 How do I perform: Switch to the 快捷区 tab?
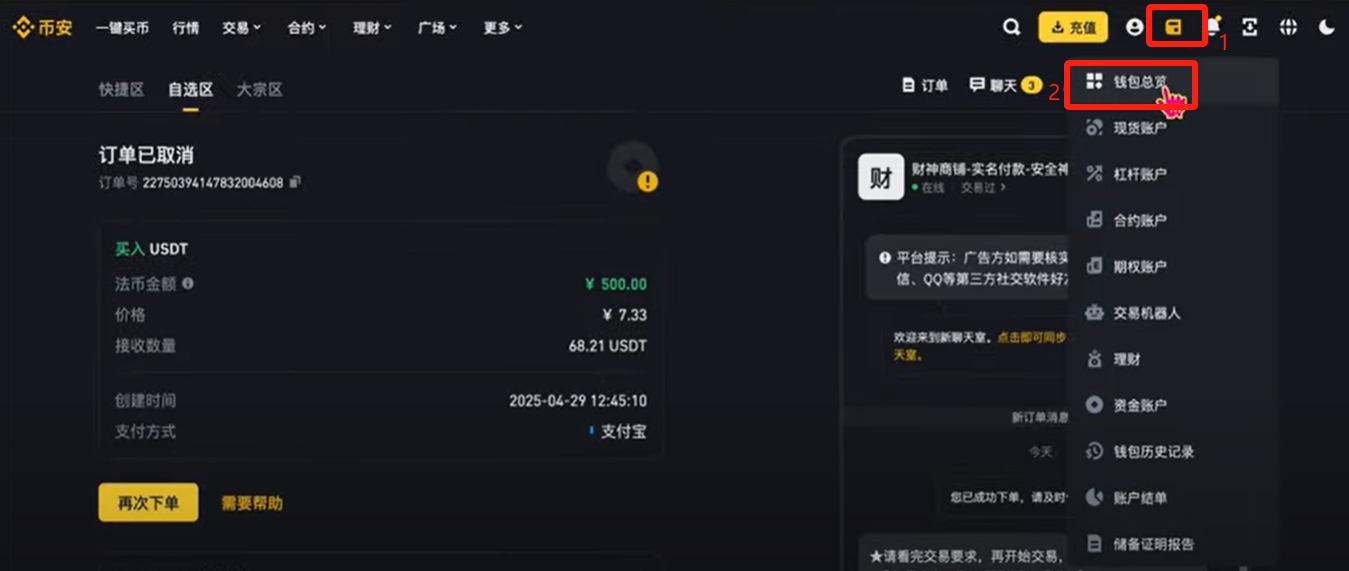pos(121,89)
